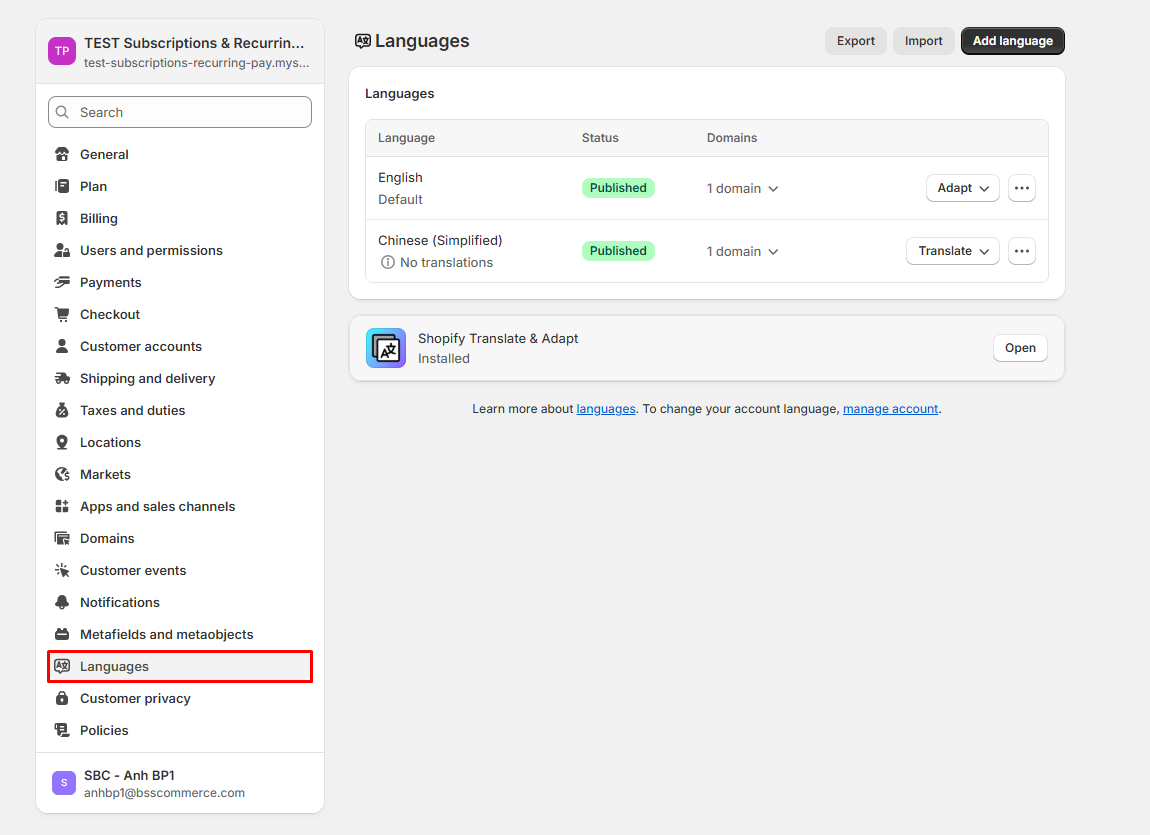Screen dimensions: 1150x835
Task: Follow the manage account link
Action: pos(890,409)
